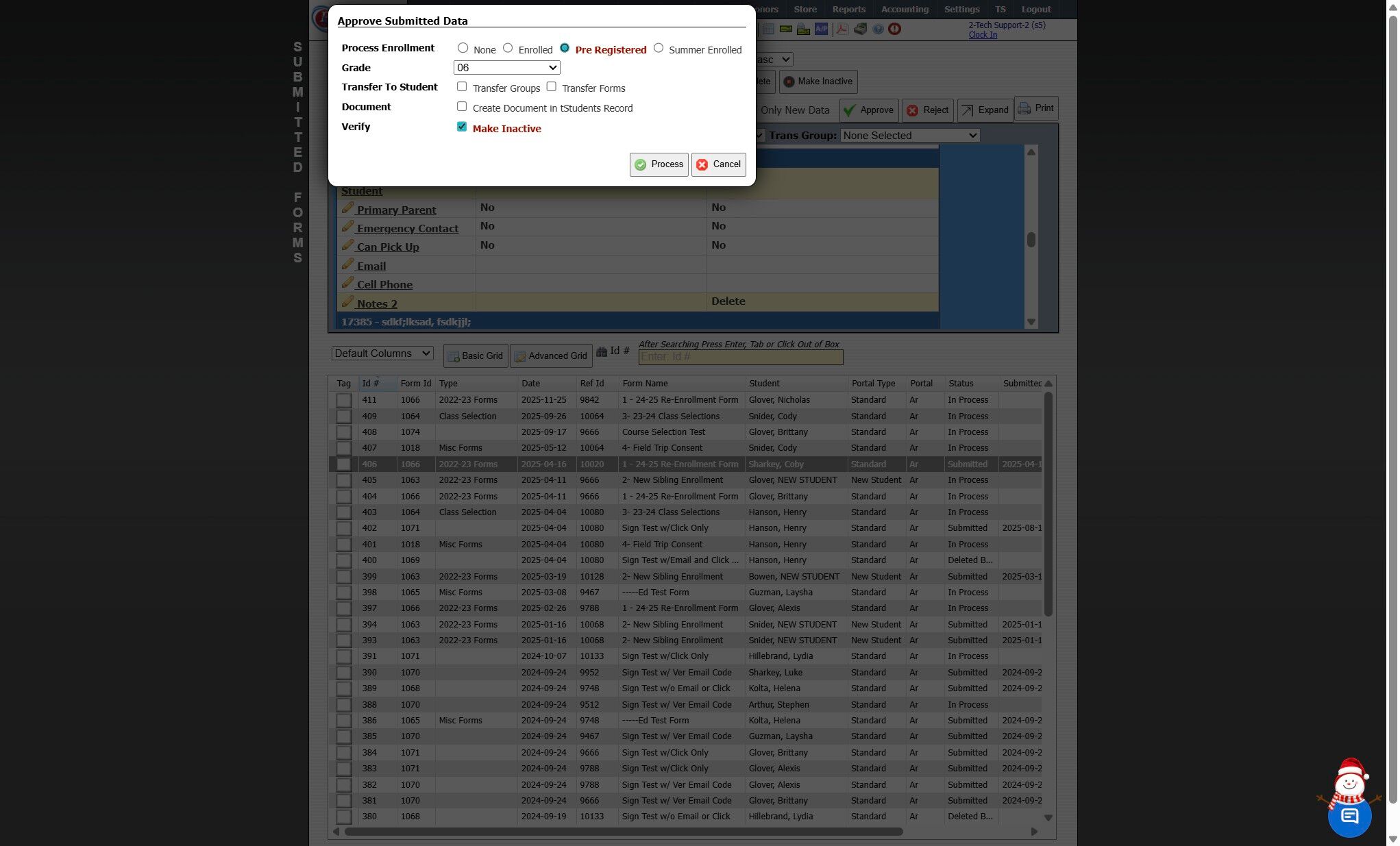This screenshot has height=846, width=1400.
Task: Select the Enrolled radio button
Action: 508,48
